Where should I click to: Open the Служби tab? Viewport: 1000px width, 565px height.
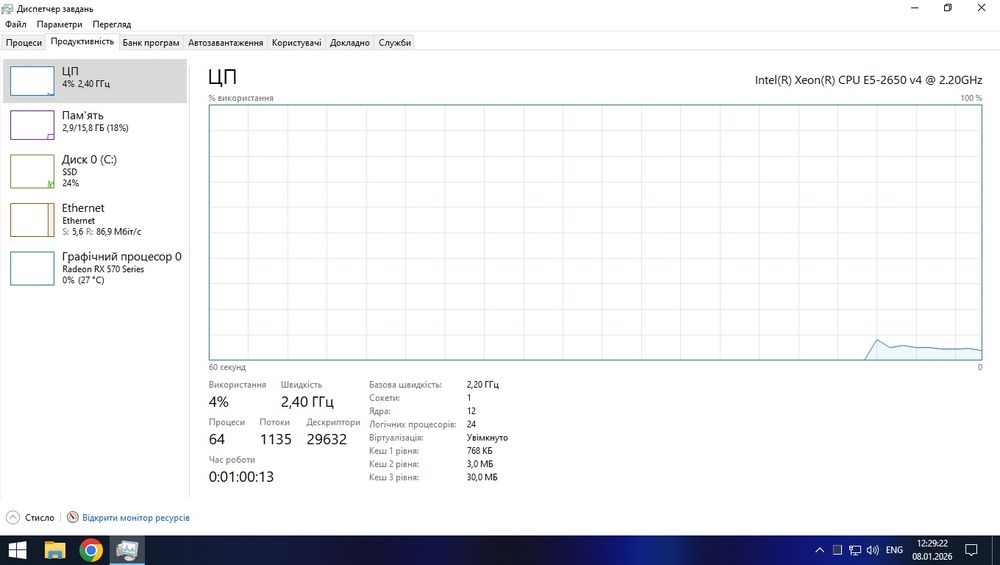pos(395,43)
